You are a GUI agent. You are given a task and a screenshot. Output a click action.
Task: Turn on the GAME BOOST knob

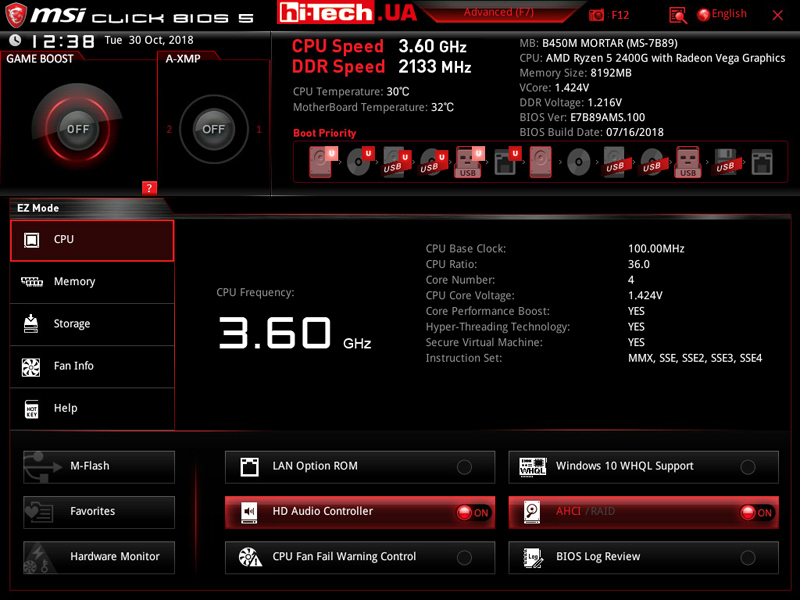(77, 129)
